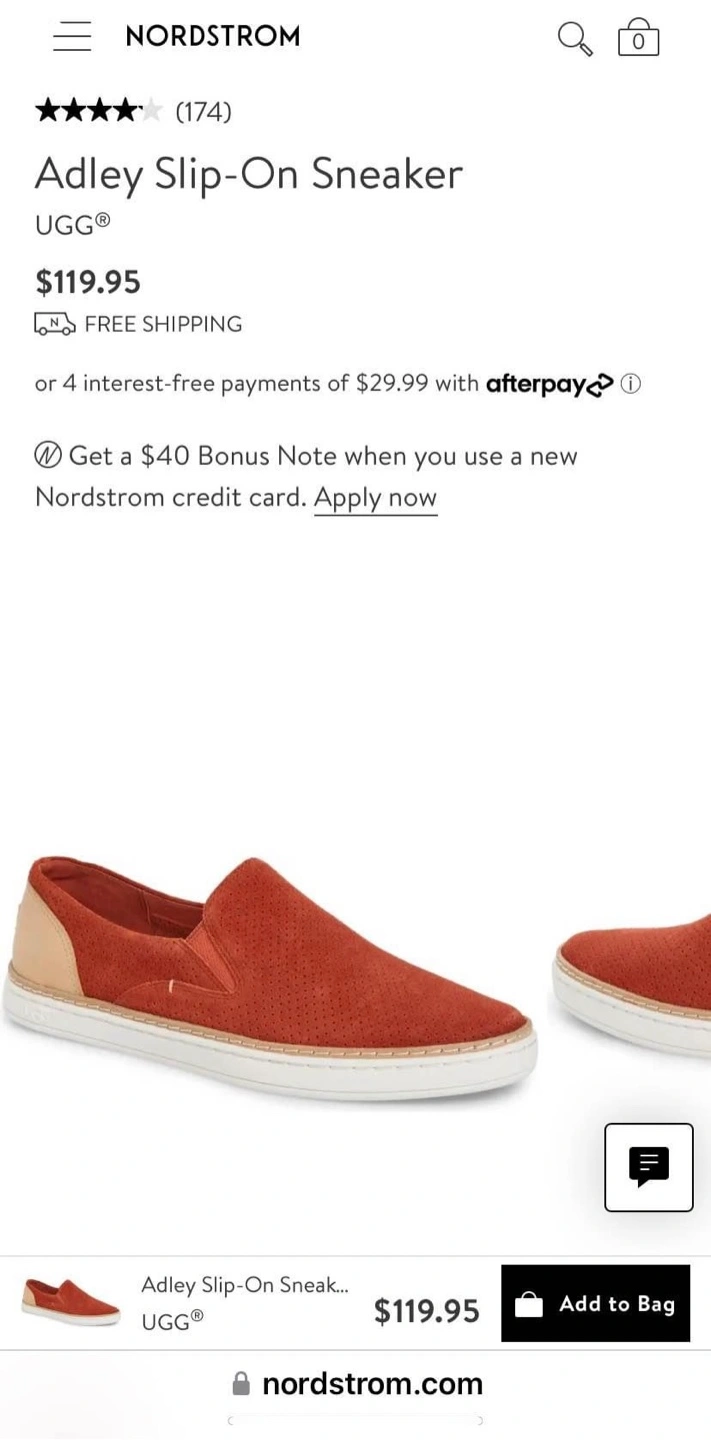
Task: Click the Adley Slip-On Sneak... bottom bar title
Action: pos(245,1286)
